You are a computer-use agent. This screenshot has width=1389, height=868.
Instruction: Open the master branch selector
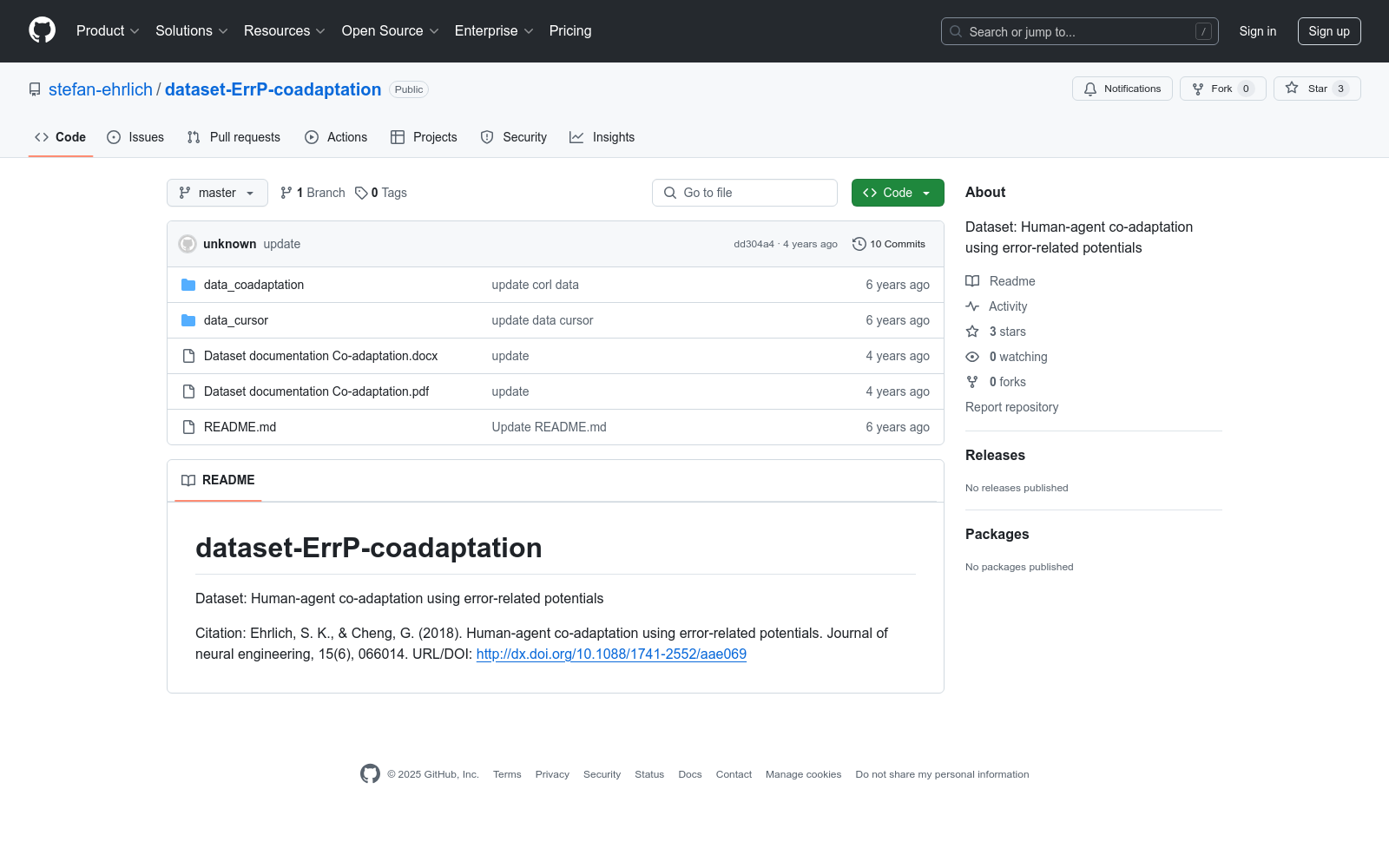[x=217, y=193]
